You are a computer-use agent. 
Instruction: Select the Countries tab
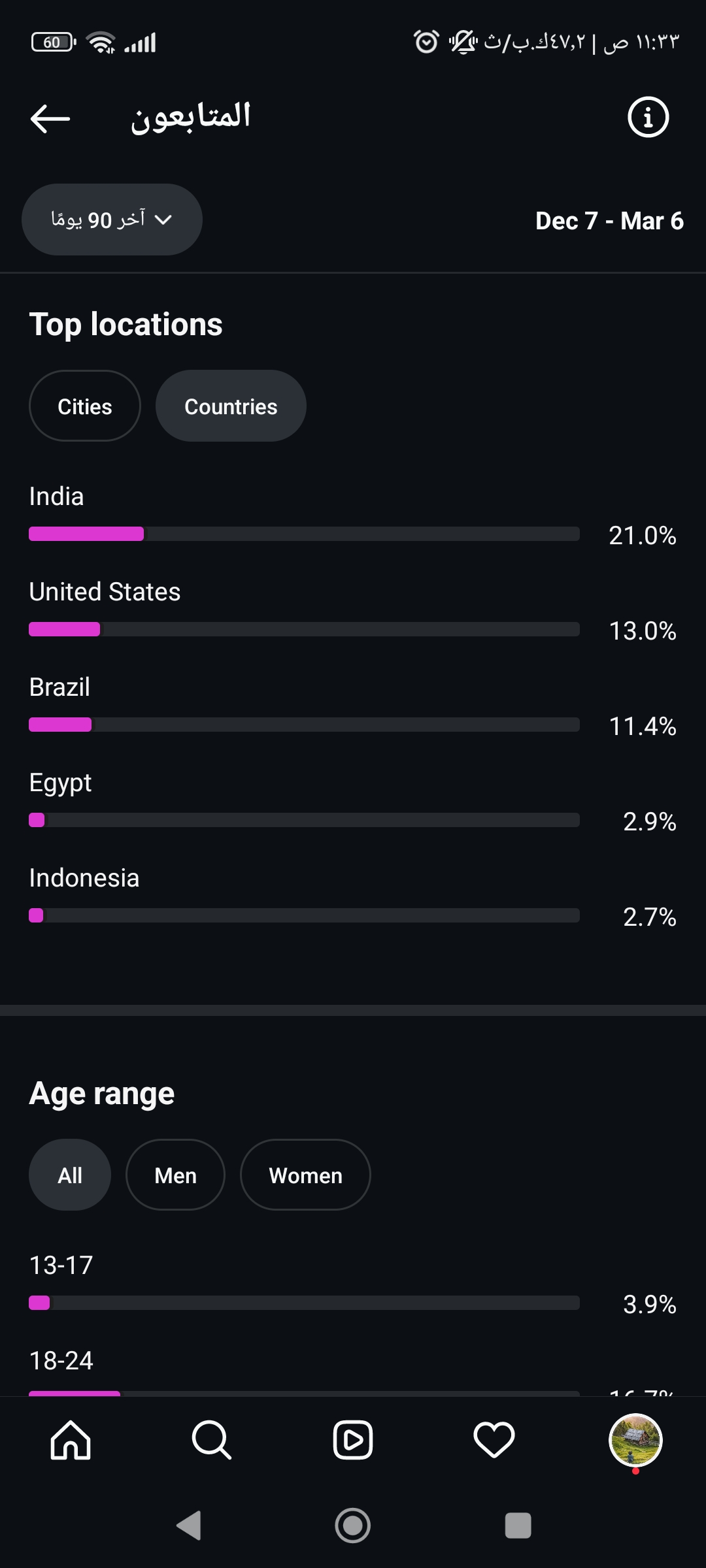click(x=231, y=406)
